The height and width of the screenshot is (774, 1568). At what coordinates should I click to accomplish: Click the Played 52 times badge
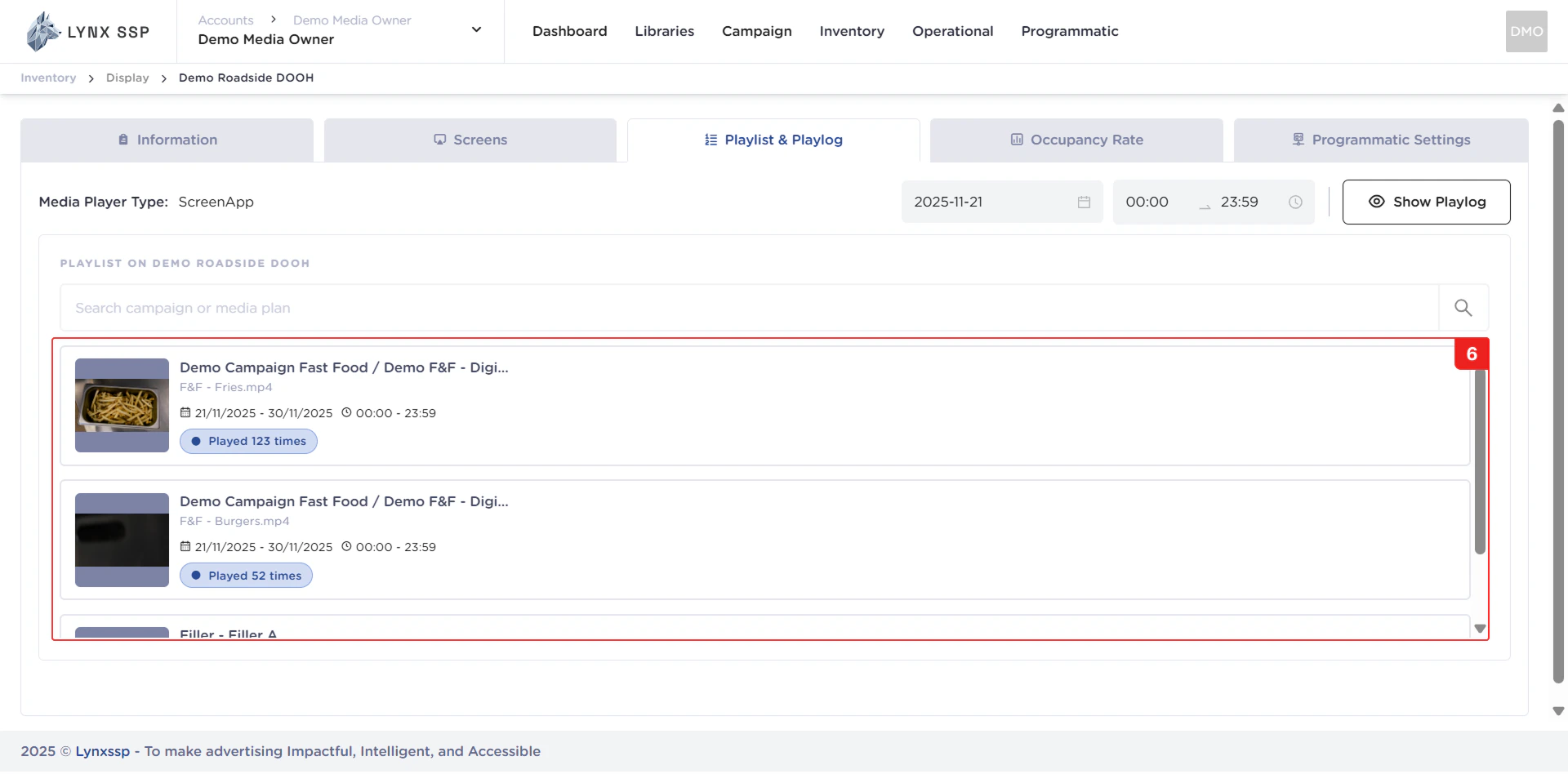click(x=246, y=576)
